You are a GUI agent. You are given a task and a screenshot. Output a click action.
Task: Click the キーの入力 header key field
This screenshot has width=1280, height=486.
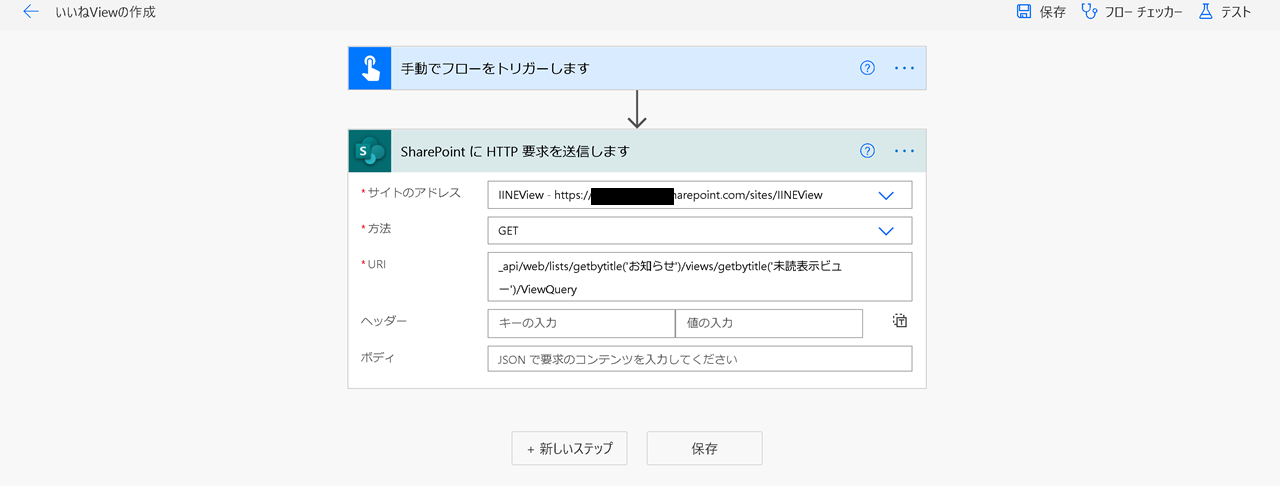click(x=581, y=323)
